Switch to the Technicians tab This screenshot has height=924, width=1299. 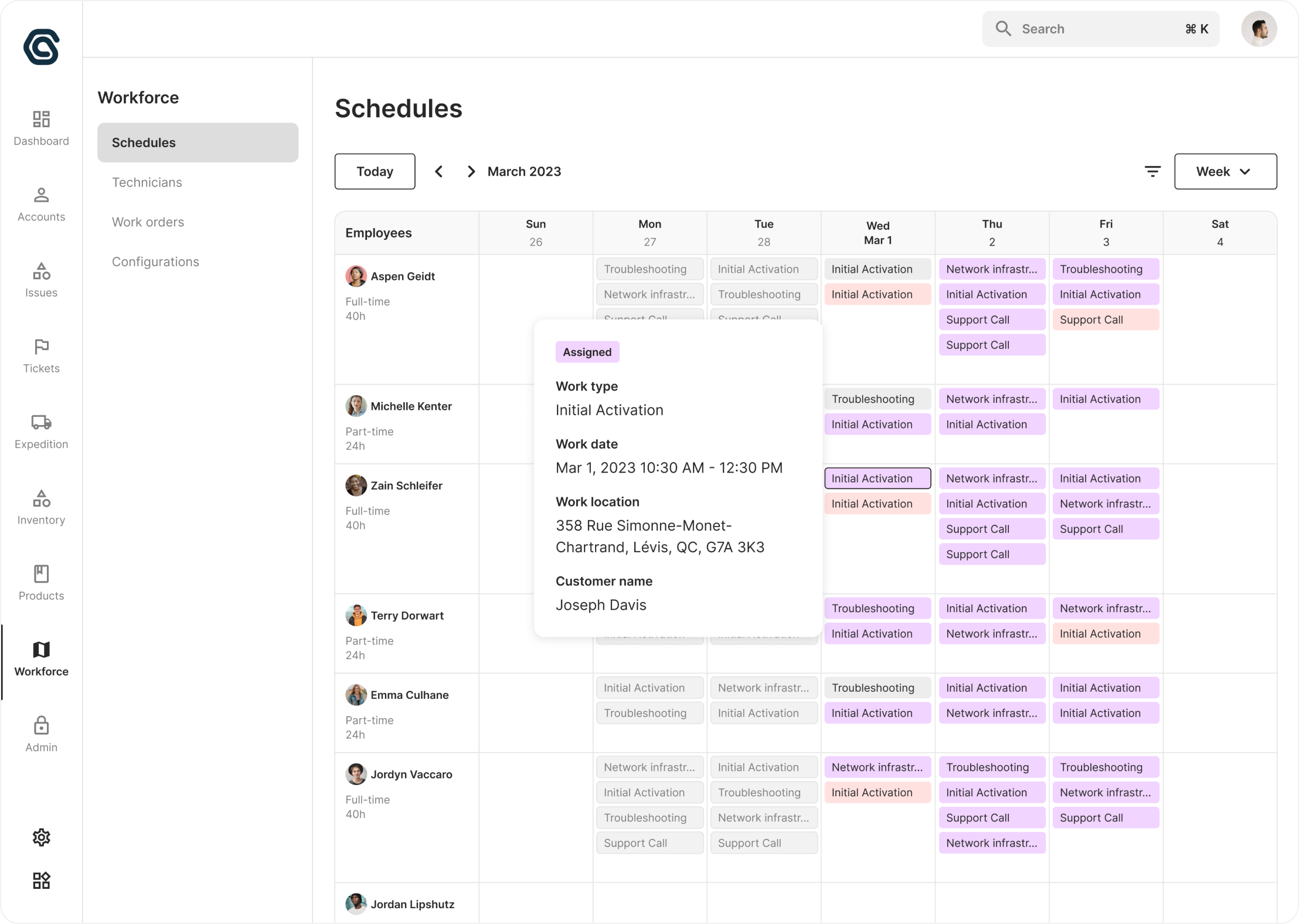click(x=147, y=182)
